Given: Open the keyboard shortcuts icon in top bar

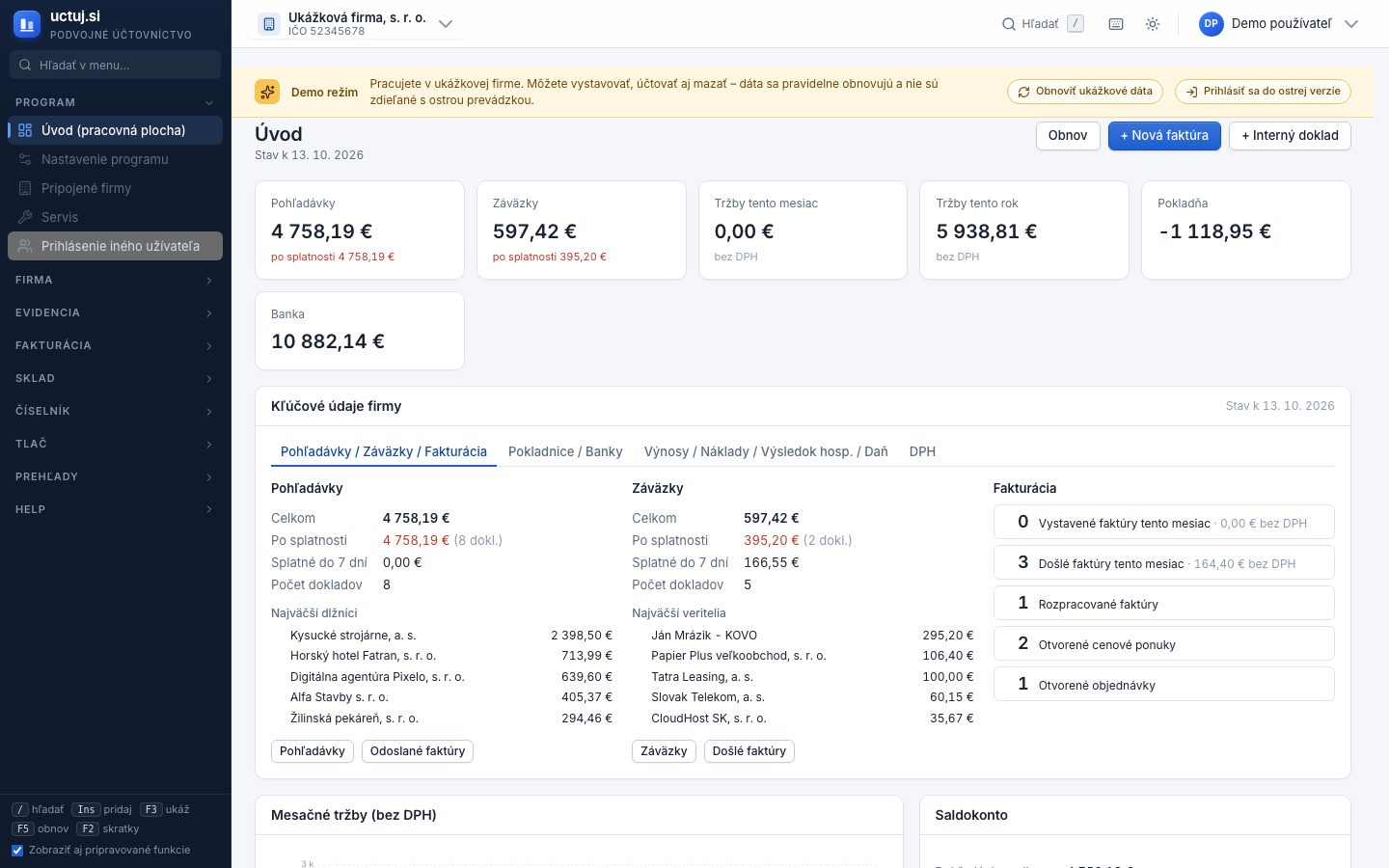Looking at the screenshot, I should [x=1116, y=24].
